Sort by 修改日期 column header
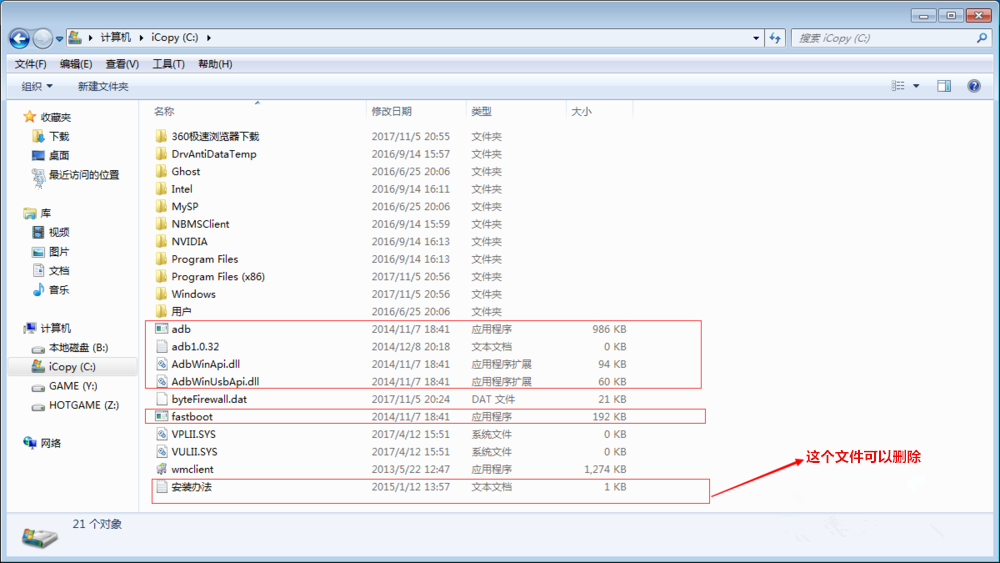Image resolution: width=1000 pixels, height=563 pixels. [392, 111]
